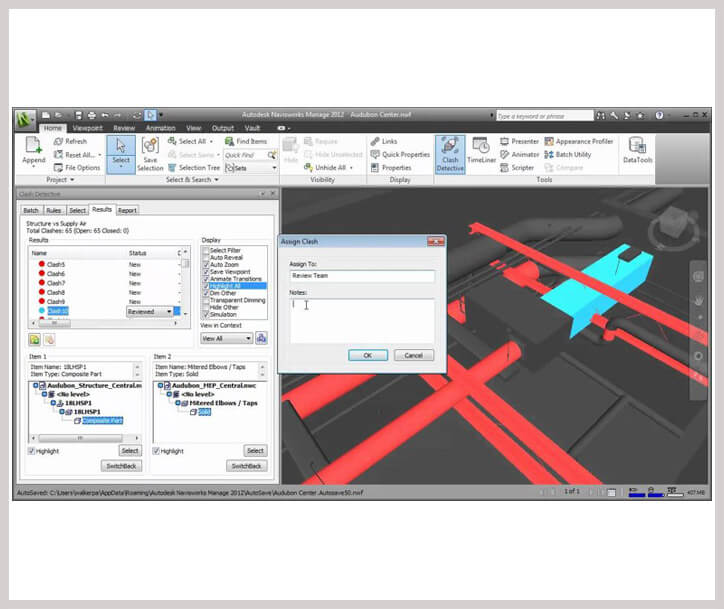This screenshot has width=724, height=609.
Task: Click the Item 1 Select button
Action: tap(130, 451)
